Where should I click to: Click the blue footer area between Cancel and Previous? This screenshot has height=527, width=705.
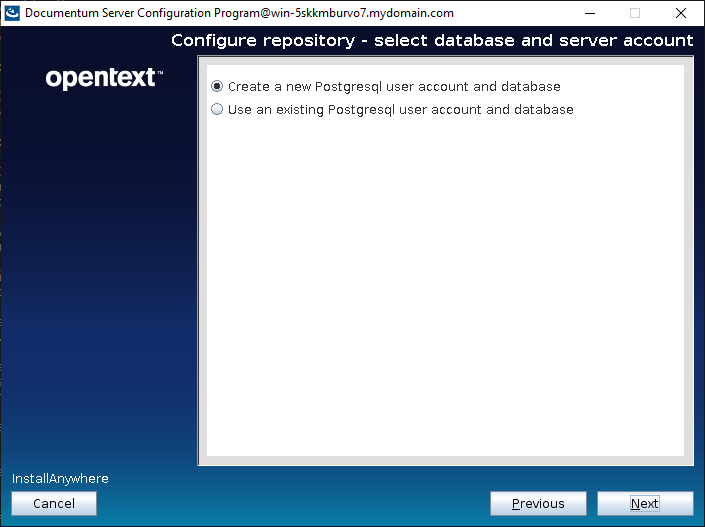(x=290, y=504)
